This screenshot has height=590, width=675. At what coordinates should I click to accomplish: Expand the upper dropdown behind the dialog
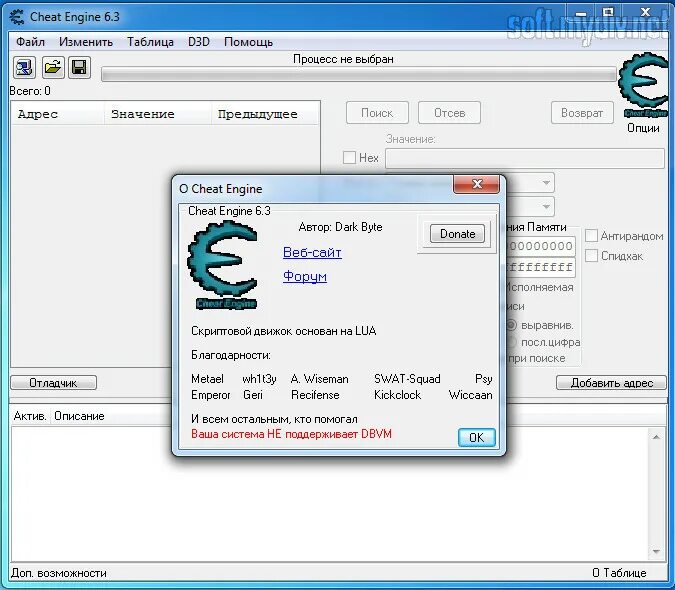(546, 183)
